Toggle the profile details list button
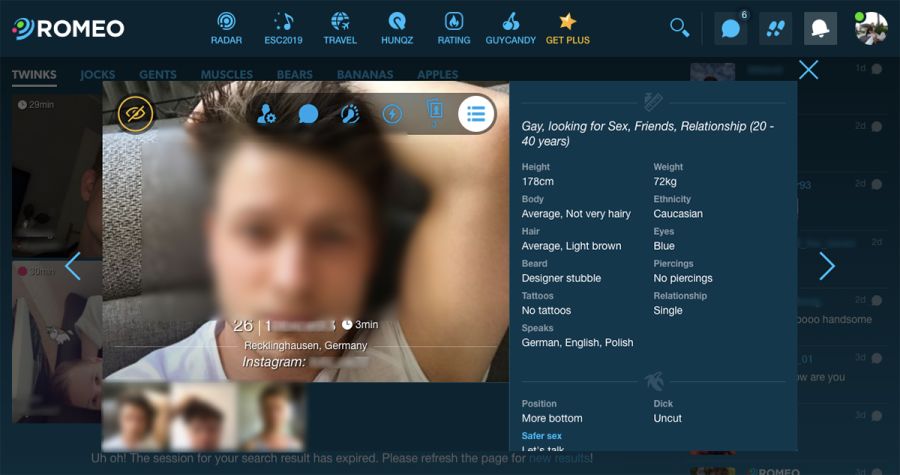Image resolution: width=900 pixels, height=475 pixels. click(x=476, y=114)
